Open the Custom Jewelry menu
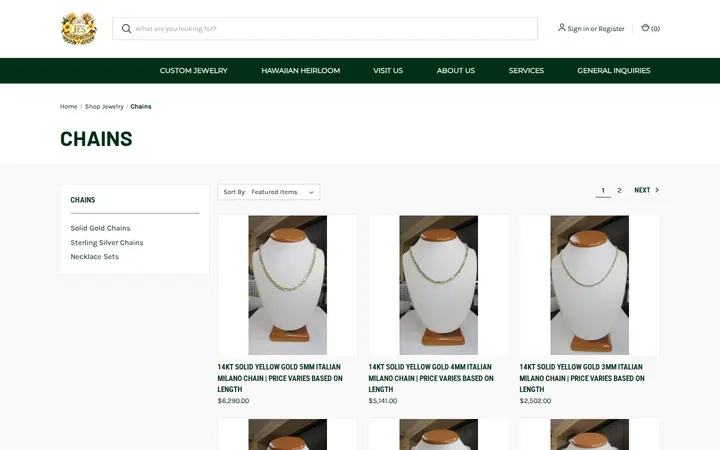The width and height of the screenshot is (720, 450). click(194, 71)
